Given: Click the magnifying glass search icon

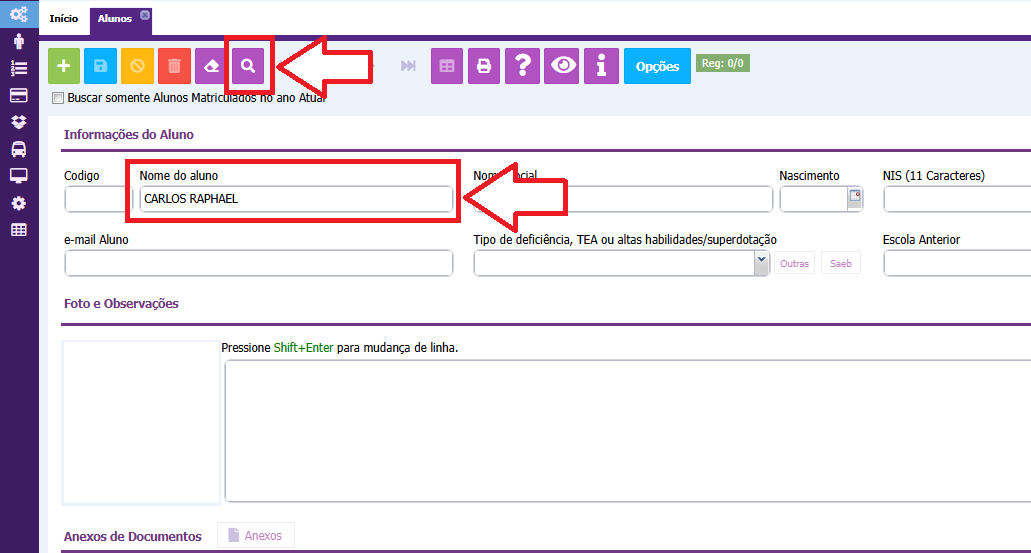Looking at the screenshot, I should tap(249, 66).
